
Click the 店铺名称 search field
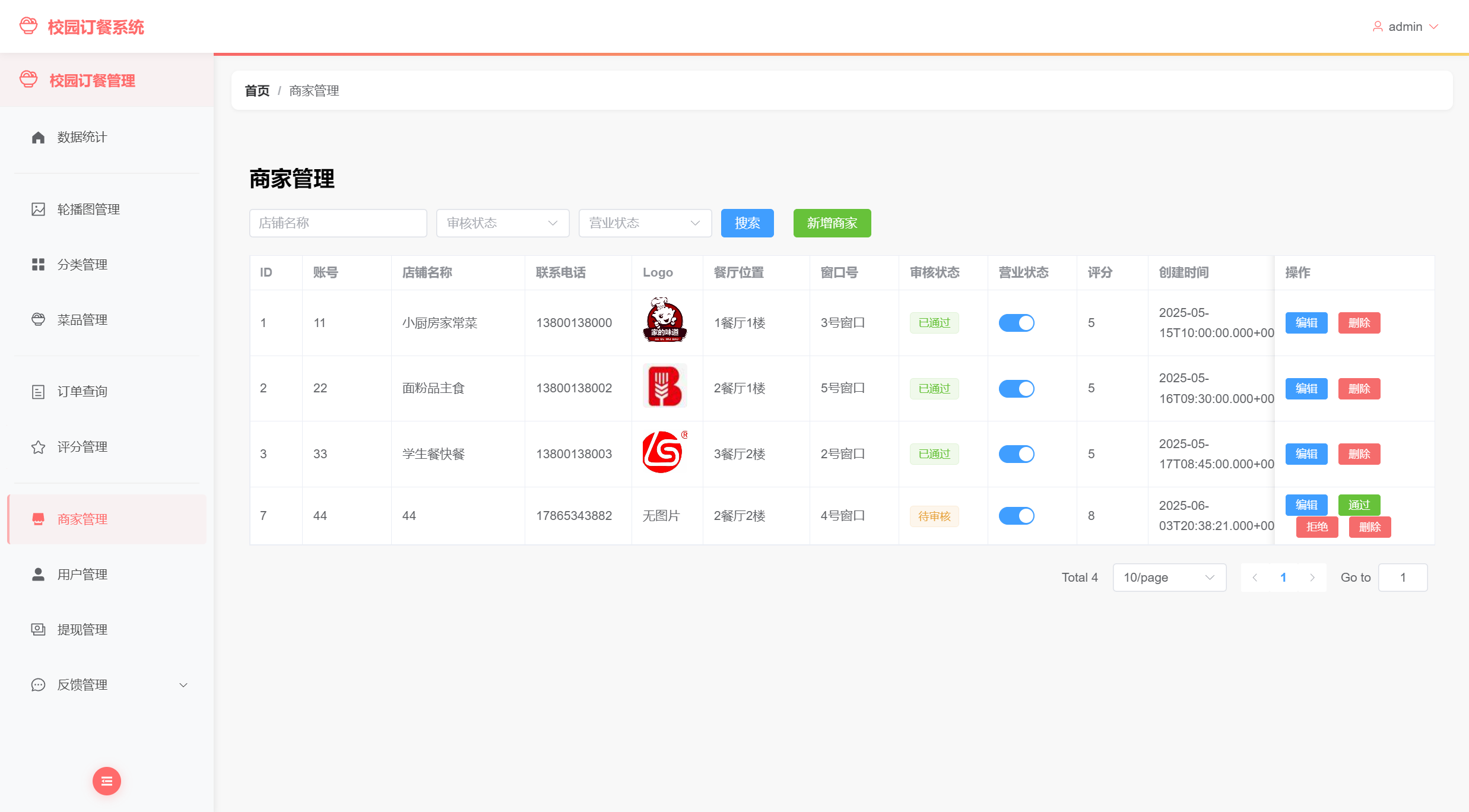click(x=338, y=223)
